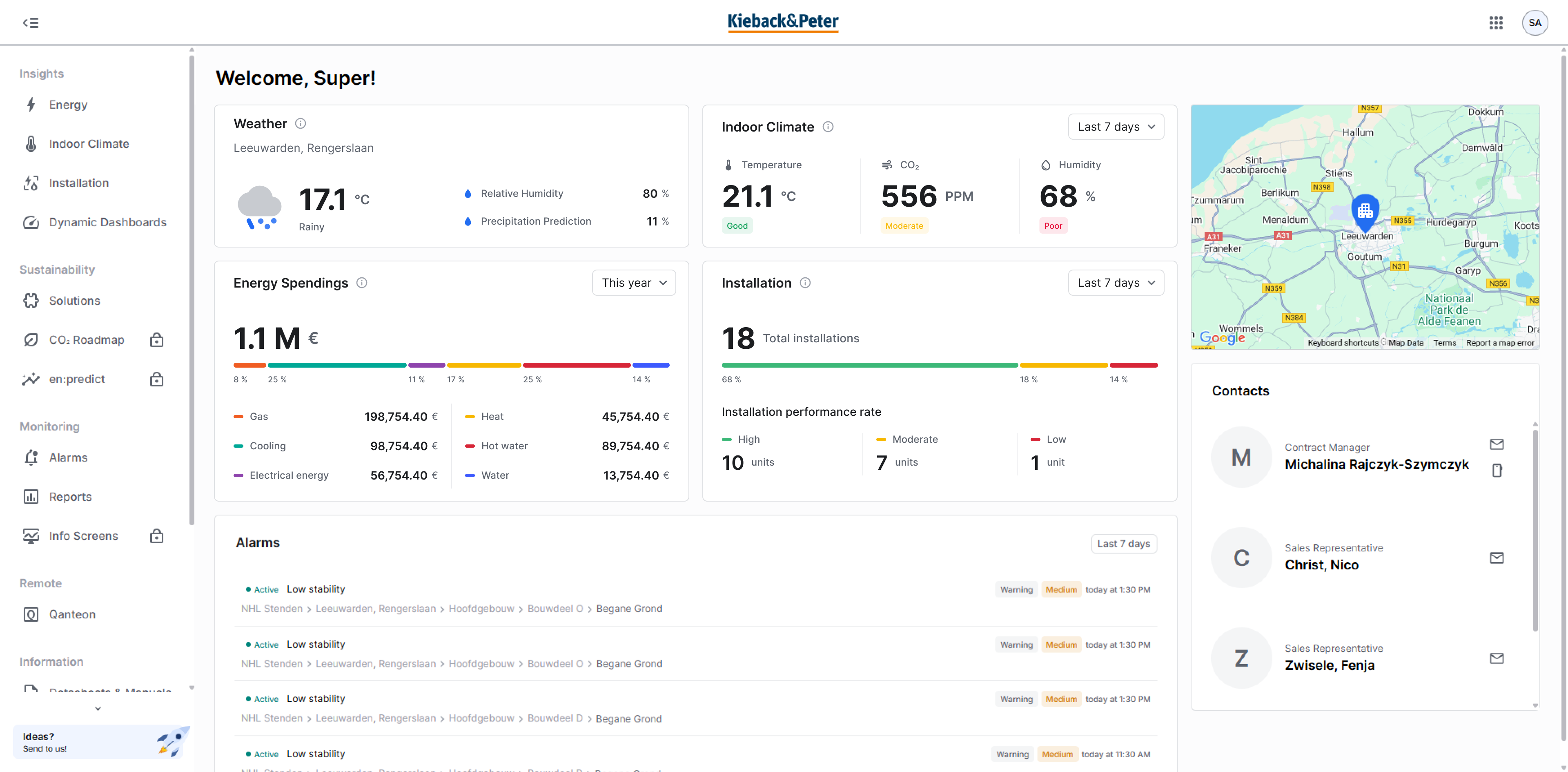1568x772 pixels.
Task: Collapse the sidebar with the top-left arrow icon
Action: [x=31, y=22]
